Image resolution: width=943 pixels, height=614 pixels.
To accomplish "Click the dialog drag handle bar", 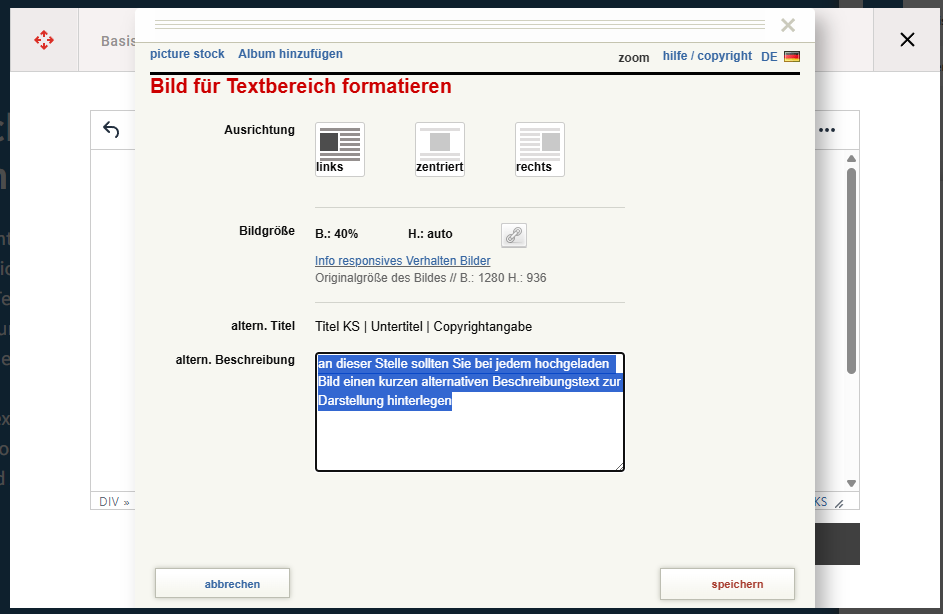I will click(x=459, y=25).
